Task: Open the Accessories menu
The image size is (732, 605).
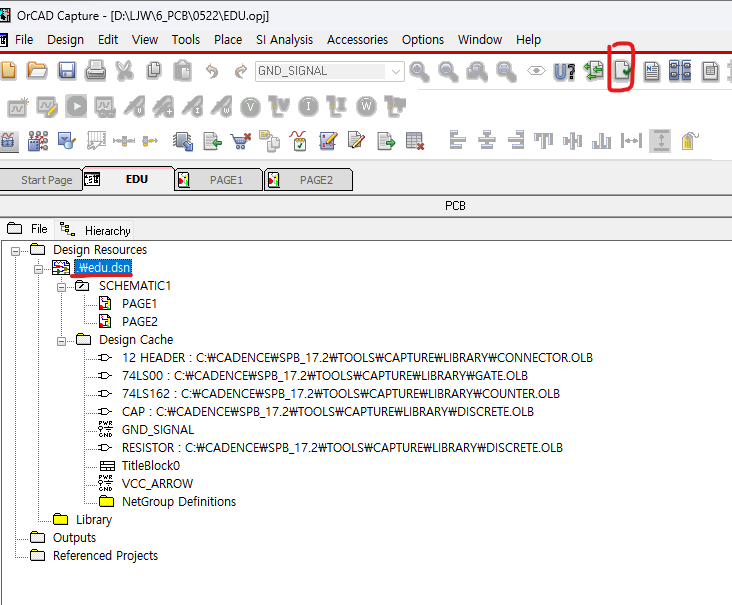Action: [x=357, y=40]
